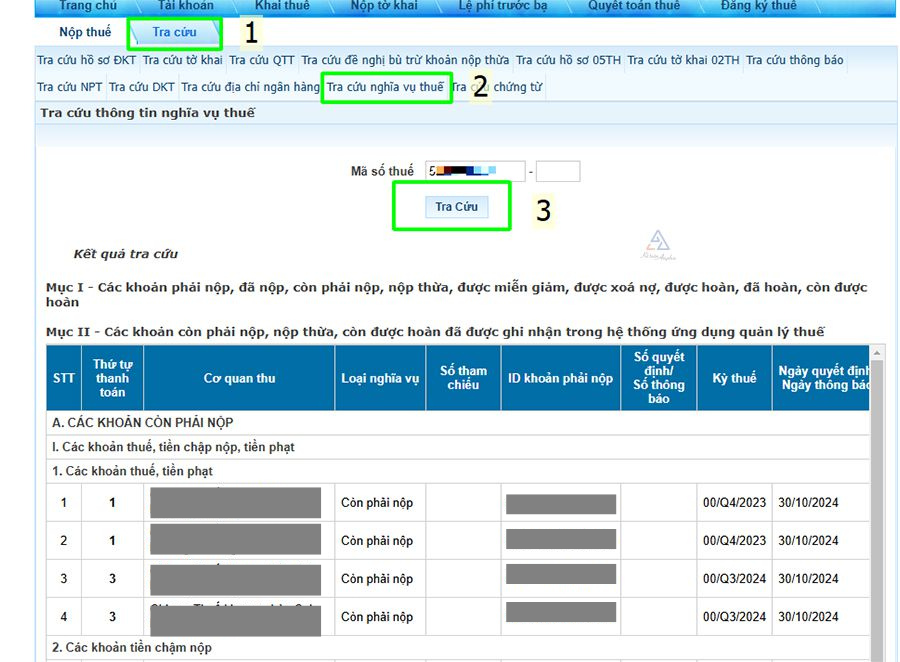900x662 pixels.
Task: Open the Tra cứu tab
Action: click(x=174, y=33)
